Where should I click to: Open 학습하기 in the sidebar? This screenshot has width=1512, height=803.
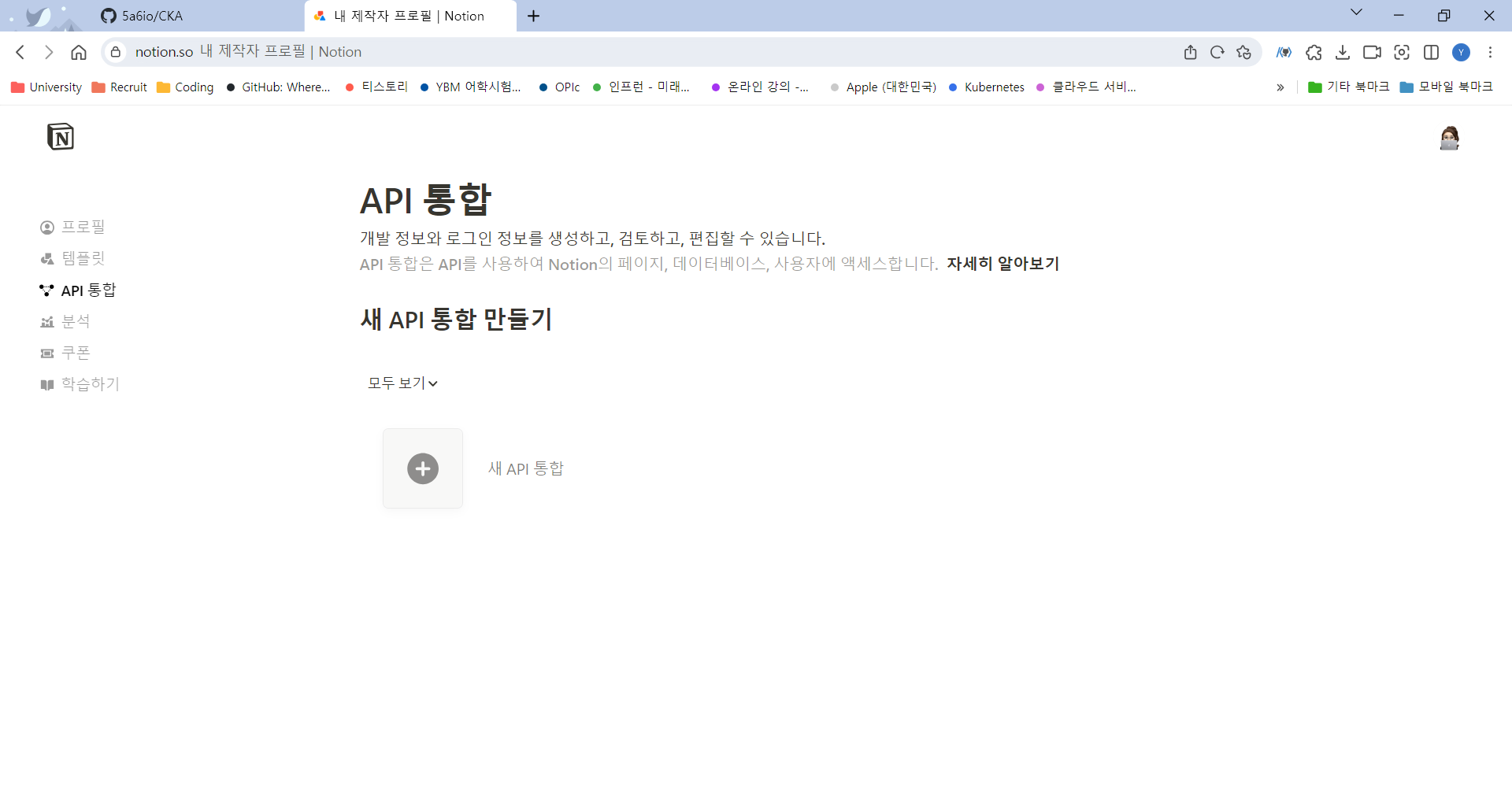(80, 384)
